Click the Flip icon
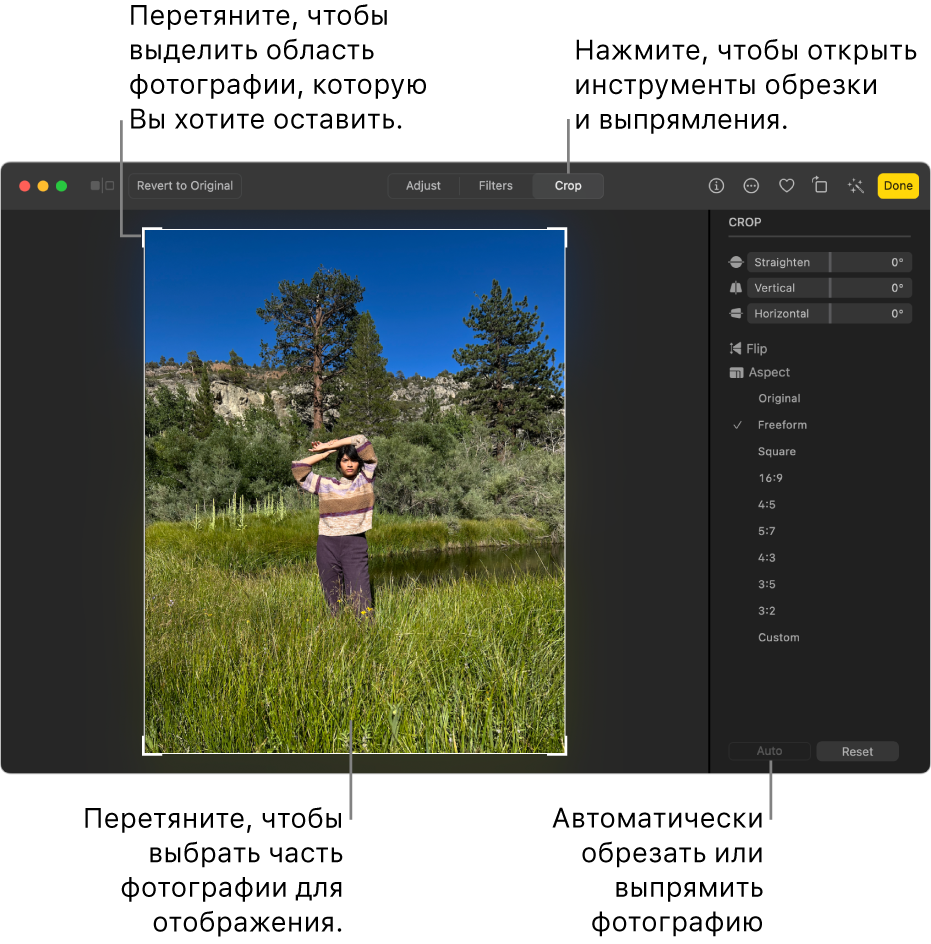 tap(735, 349)
